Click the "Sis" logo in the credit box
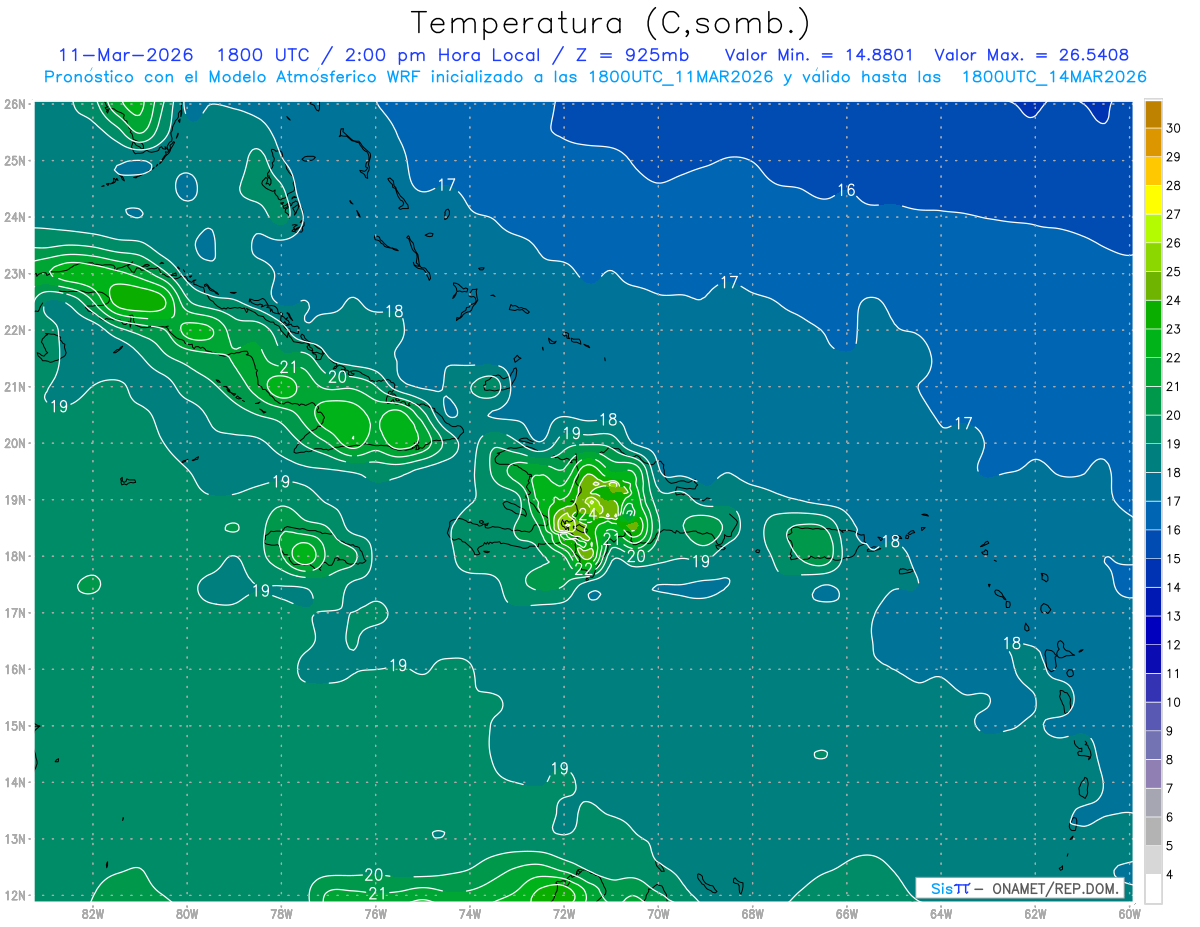 [x=942, y=888]
